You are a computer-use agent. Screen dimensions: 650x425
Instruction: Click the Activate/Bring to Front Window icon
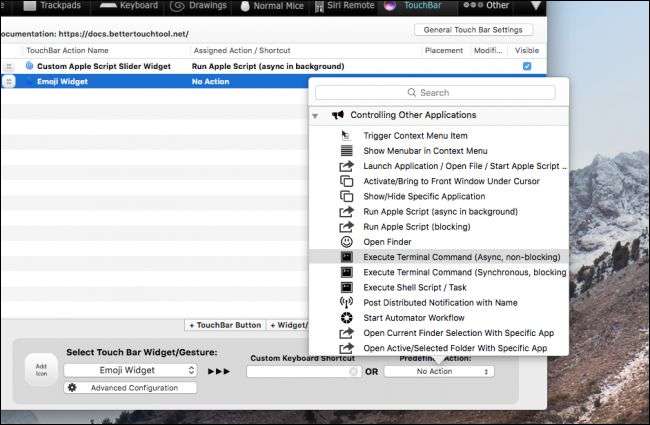click(346, 181)
